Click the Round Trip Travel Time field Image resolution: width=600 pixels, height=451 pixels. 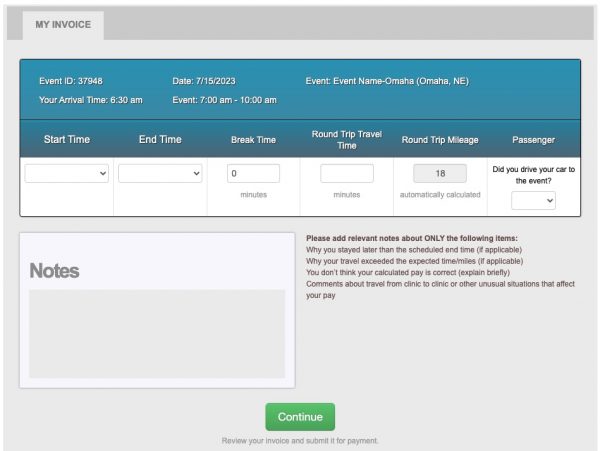click(x=347, y=173)
